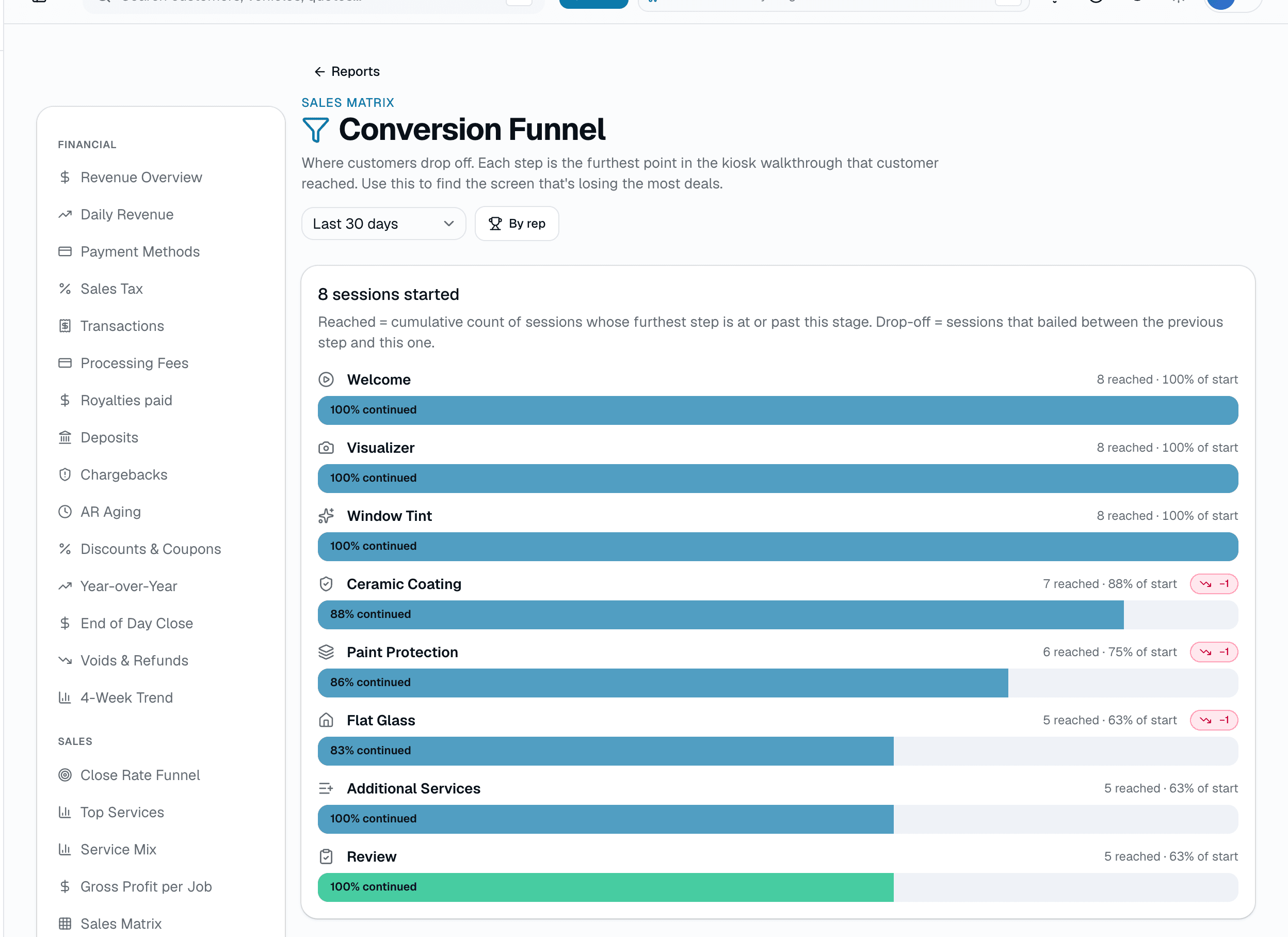Viewport: 1288px width, 937px height.
Task: Click the Close Rate Funnel target icon
Action: click(x=65, y=775)
